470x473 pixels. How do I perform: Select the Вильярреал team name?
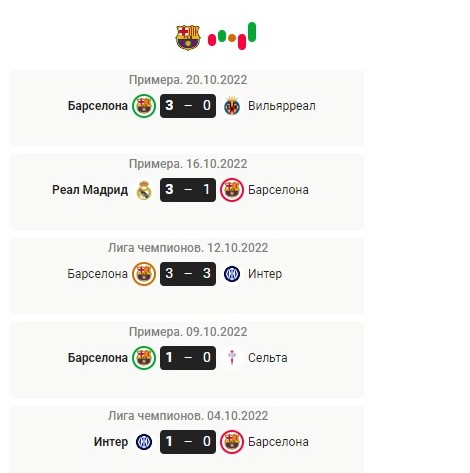click(x=282, y=106)
